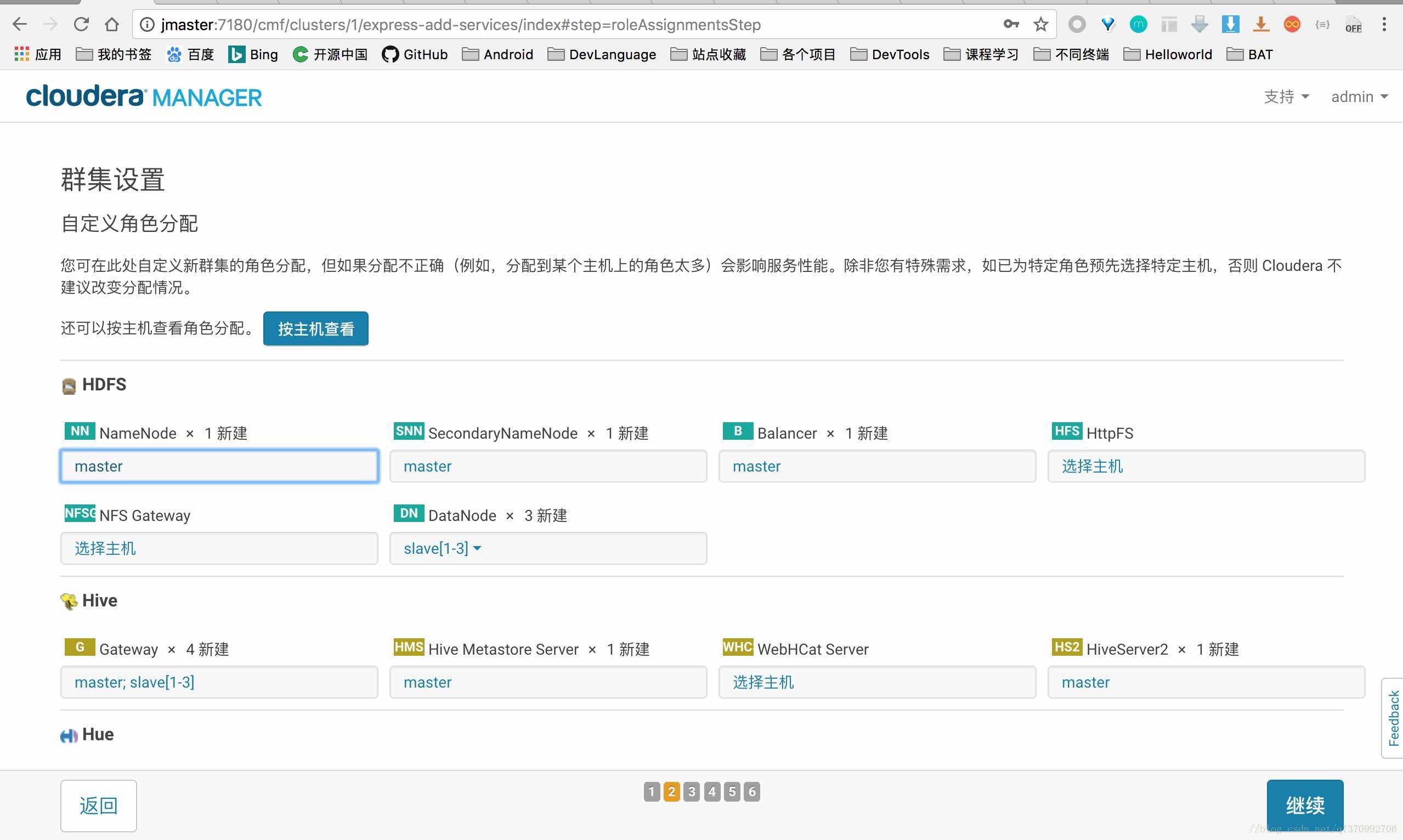Image resolution: width=1403 pixels, height=840 pixels.
Task: Click Balancer master host field
Action: click(877, 467)
